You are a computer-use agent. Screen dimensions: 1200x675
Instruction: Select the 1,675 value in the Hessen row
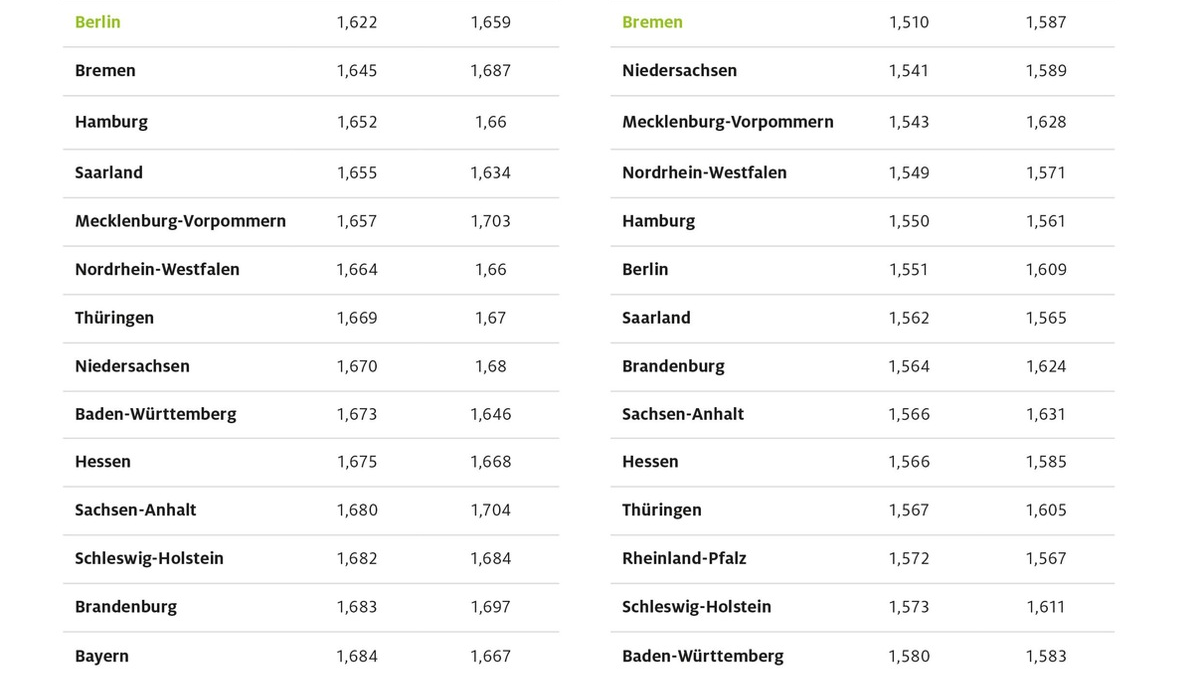point(357,462)
